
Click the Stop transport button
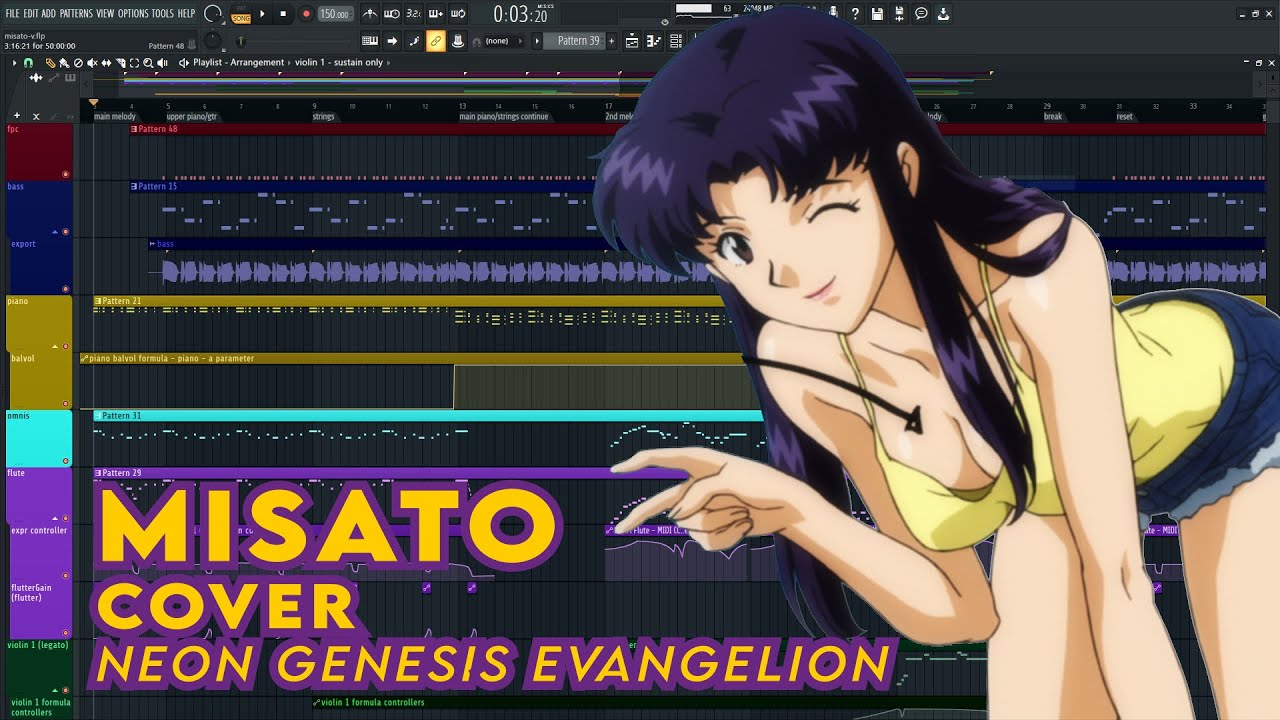pyautogui.click(x=284, y=14)
